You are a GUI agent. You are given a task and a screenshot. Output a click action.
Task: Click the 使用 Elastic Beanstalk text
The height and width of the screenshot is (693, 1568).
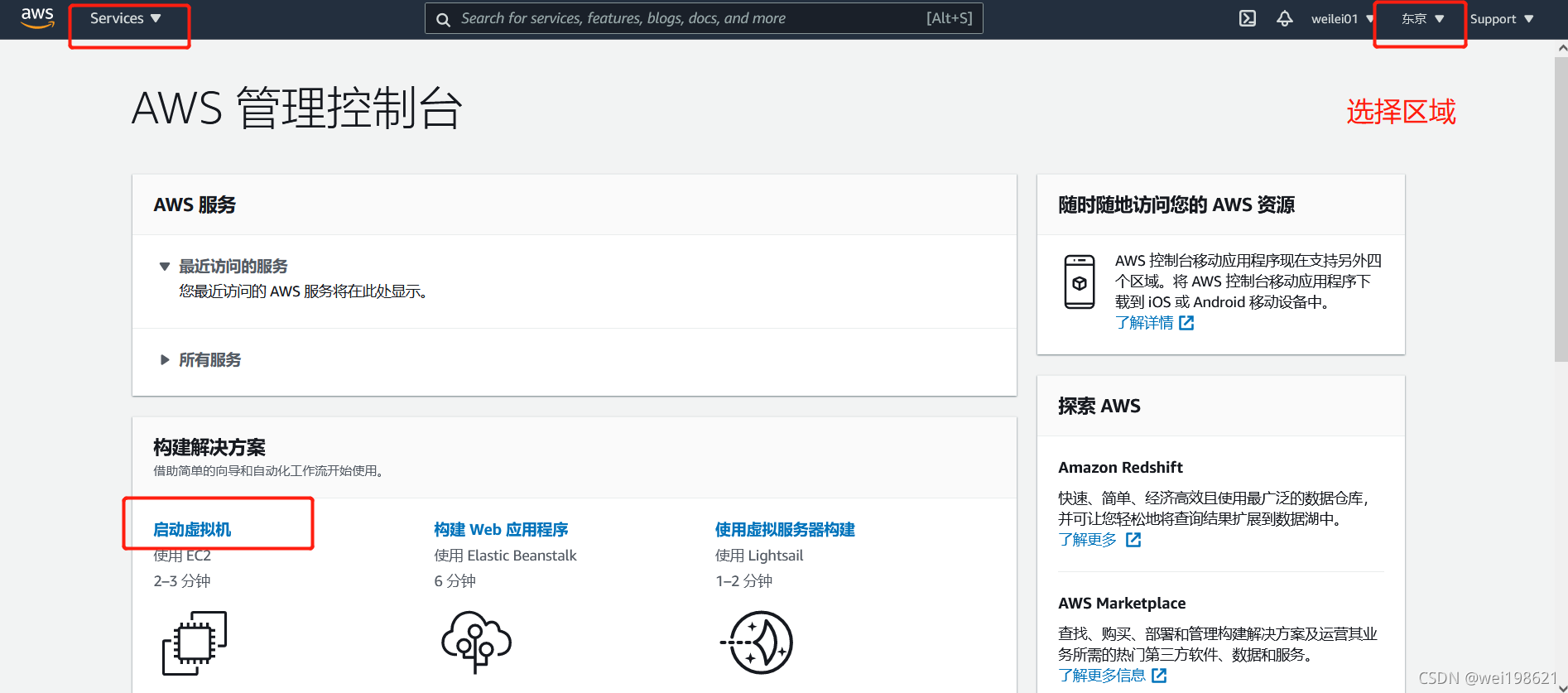point(505,556)
